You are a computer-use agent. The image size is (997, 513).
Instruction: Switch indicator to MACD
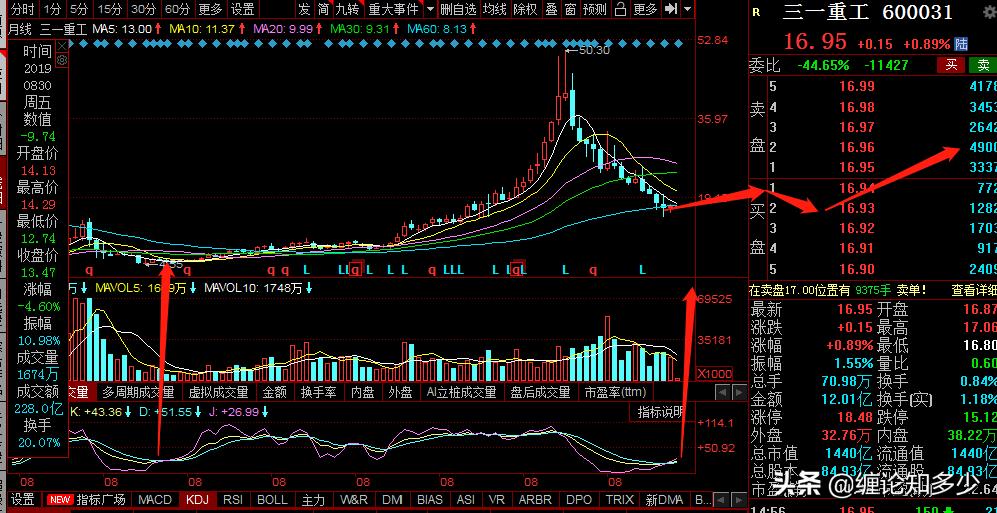[x=155, y=500]
